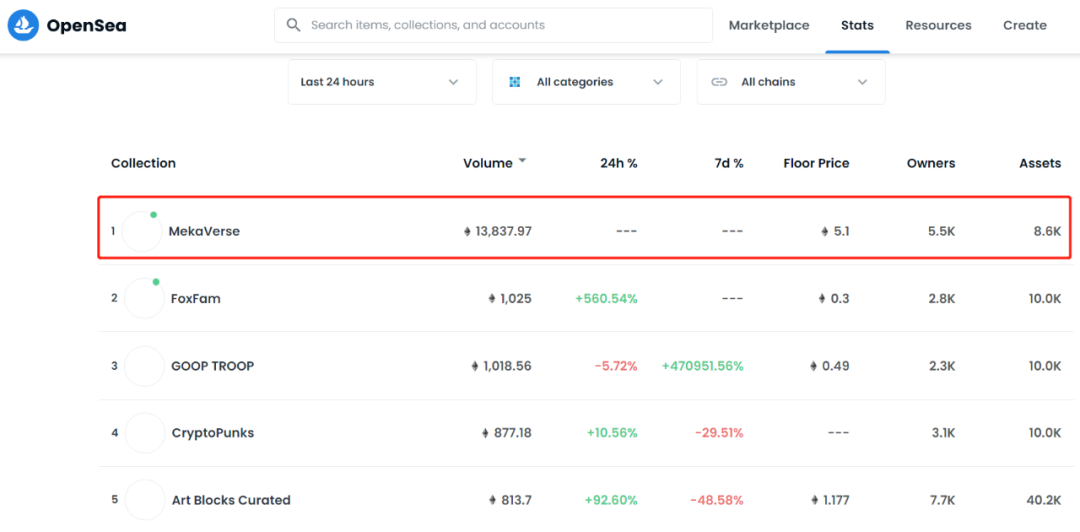Click the ETH icon beside floor price 5.1
The image size is (1080, 532).
[x=824, y=232]
